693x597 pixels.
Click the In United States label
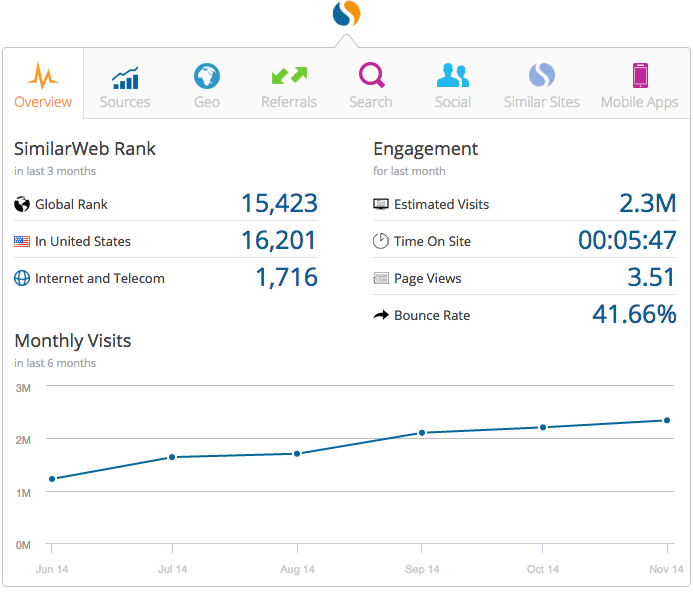(83, 241)
